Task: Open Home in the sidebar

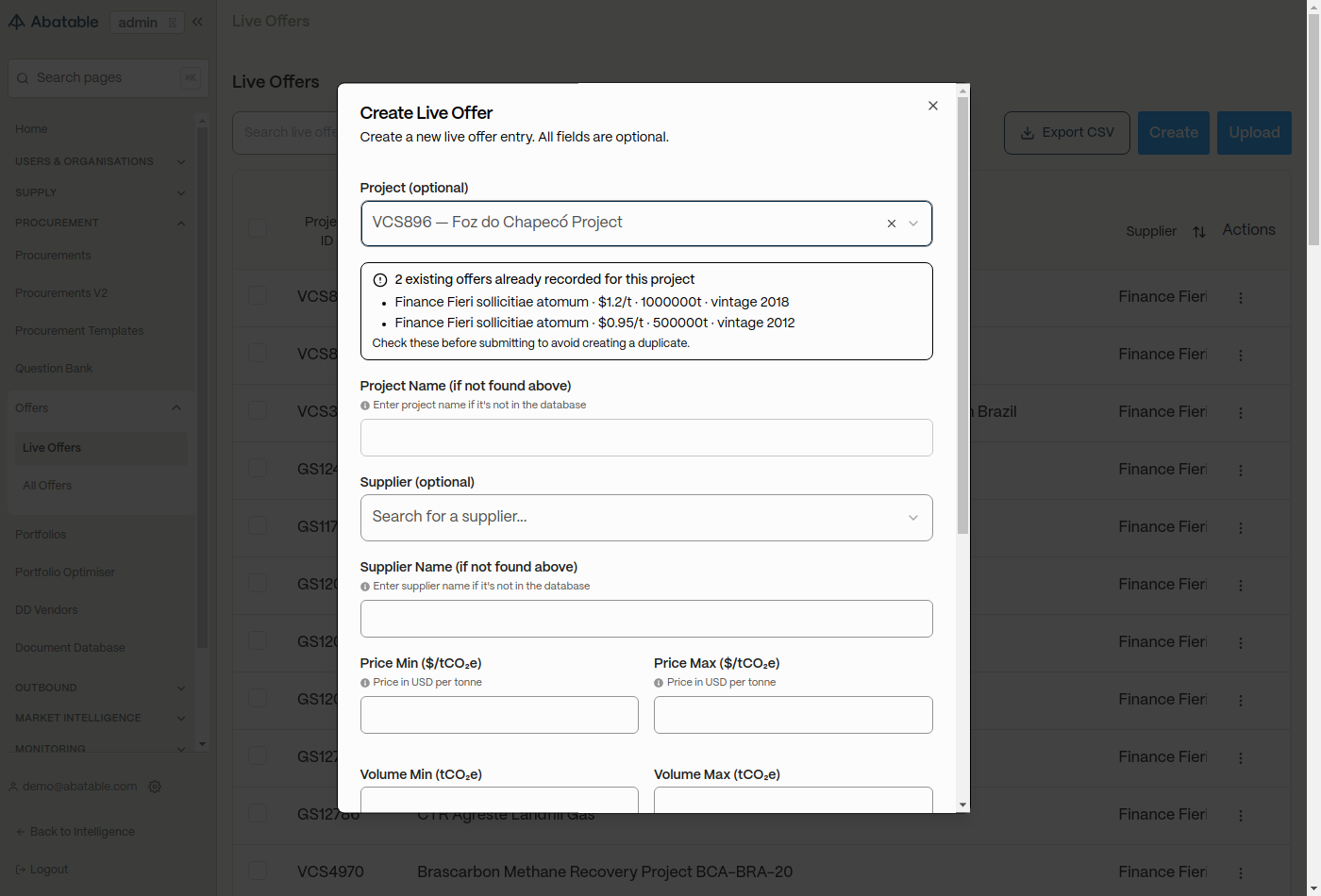Action: coord(31,129)
